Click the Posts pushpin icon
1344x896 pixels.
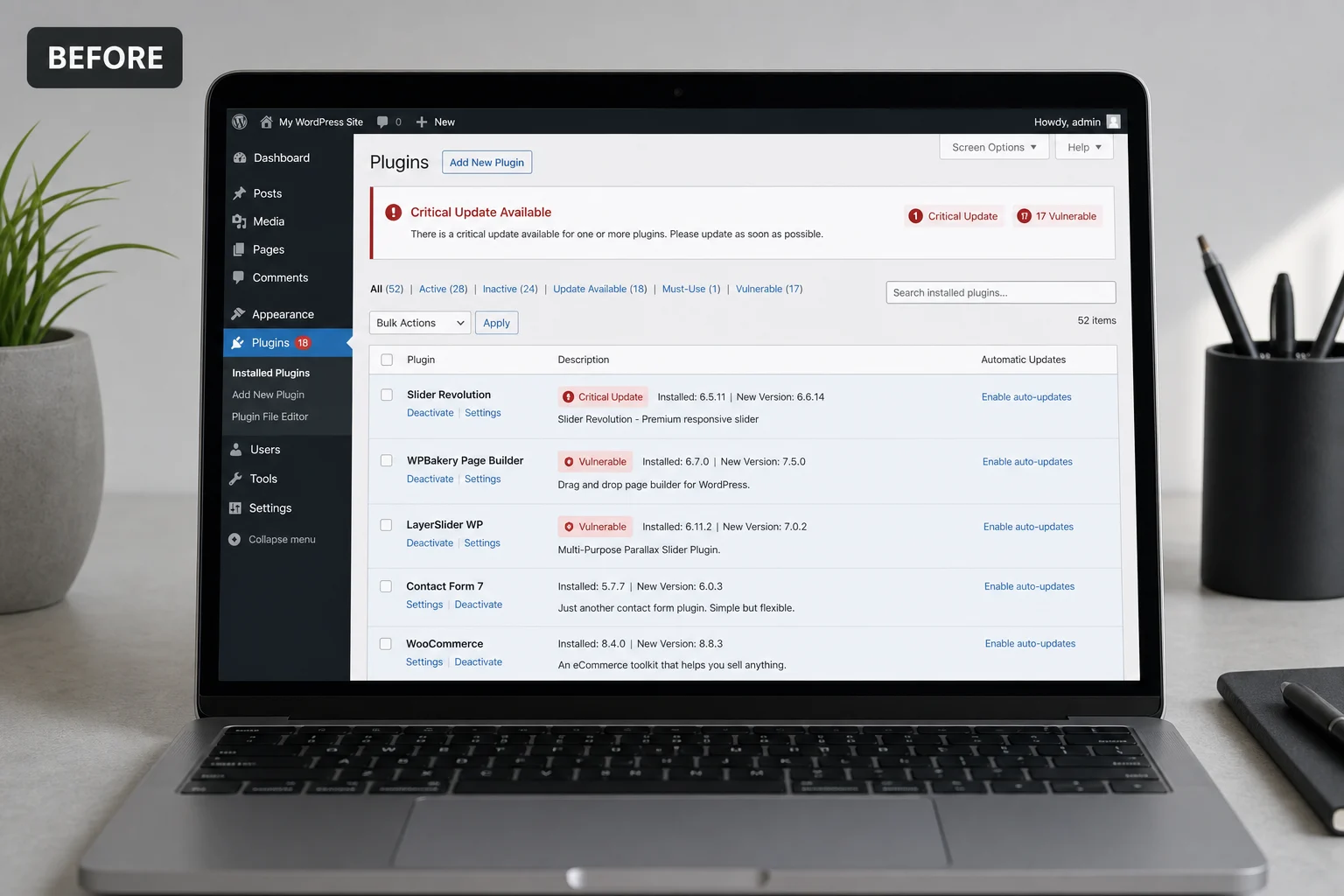[240, 193]
